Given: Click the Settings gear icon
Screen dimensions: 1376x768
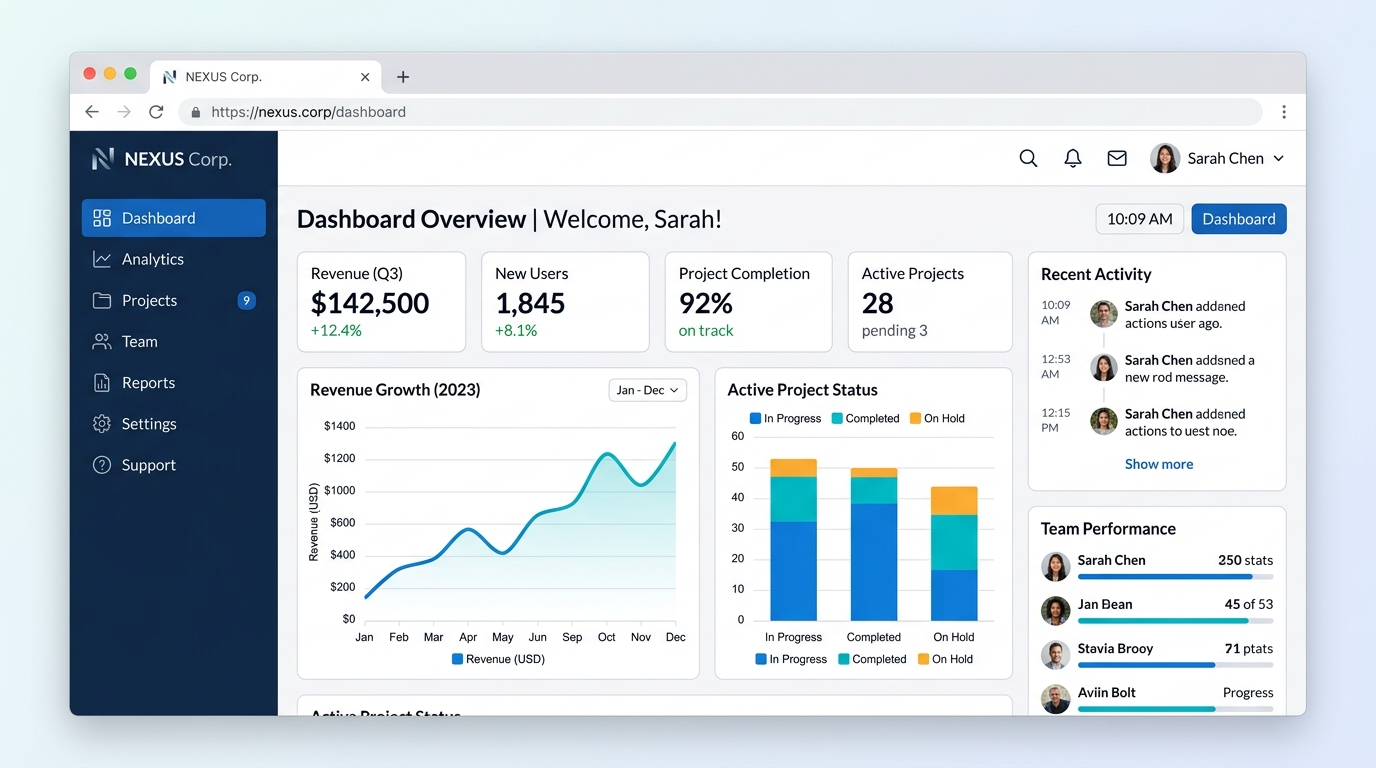Looking at the screenshot, I should pos(102,424).
